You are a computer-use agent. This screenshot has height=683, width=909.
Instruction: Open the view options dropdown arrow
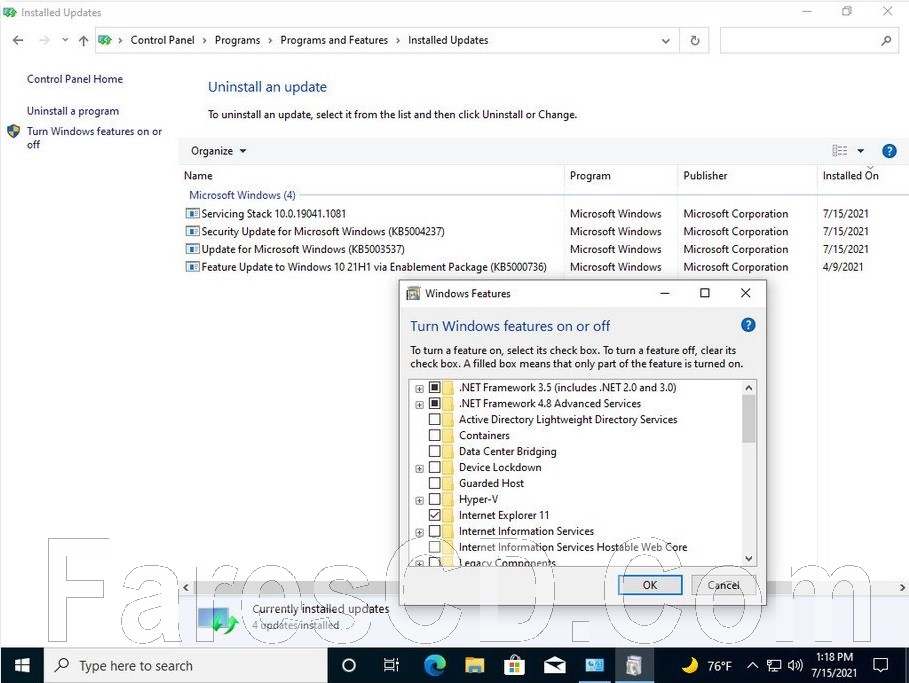(861, 151)
